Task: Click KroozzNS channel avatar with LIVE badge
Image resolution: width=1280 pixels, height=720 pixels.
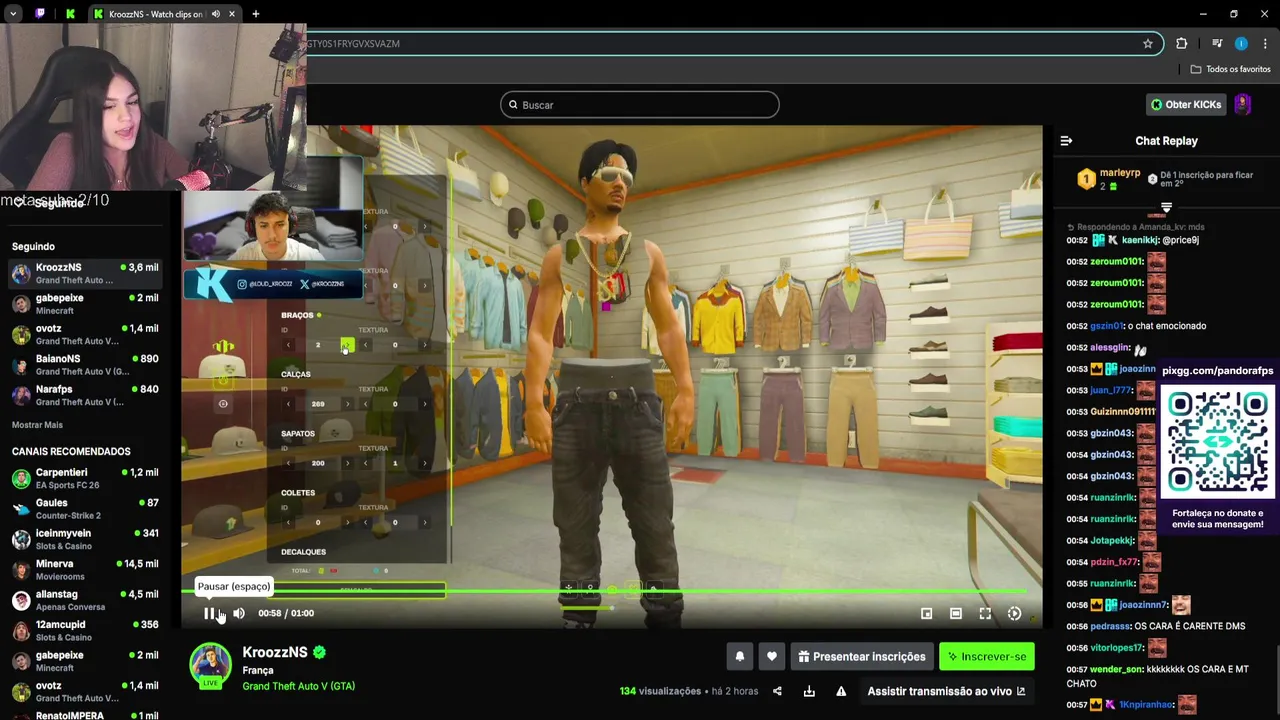Action: (x=211, y=666)
